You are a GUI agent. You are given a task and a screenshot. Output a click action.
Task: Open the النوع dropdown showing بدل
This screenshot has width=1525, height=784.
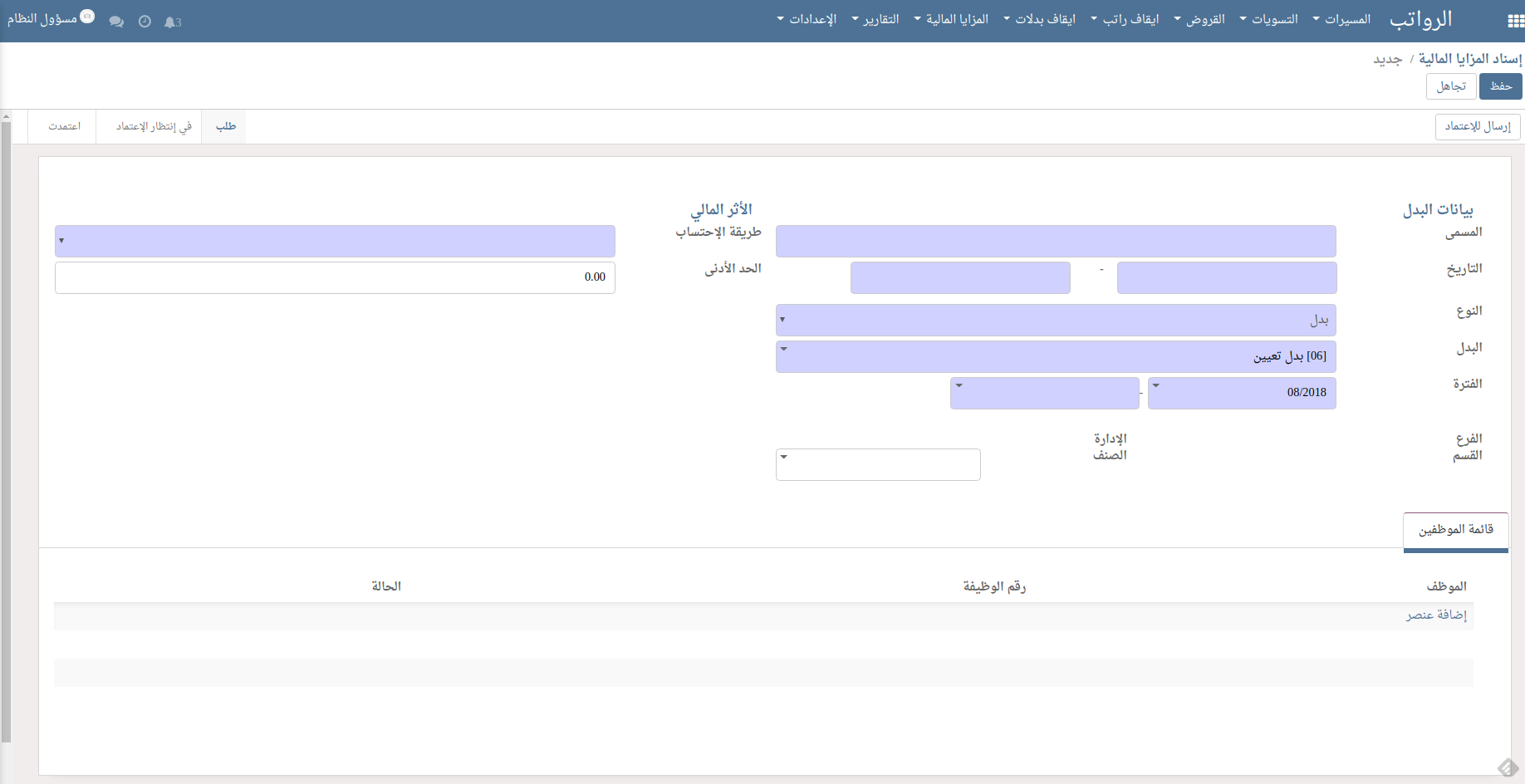[1055, 320]
